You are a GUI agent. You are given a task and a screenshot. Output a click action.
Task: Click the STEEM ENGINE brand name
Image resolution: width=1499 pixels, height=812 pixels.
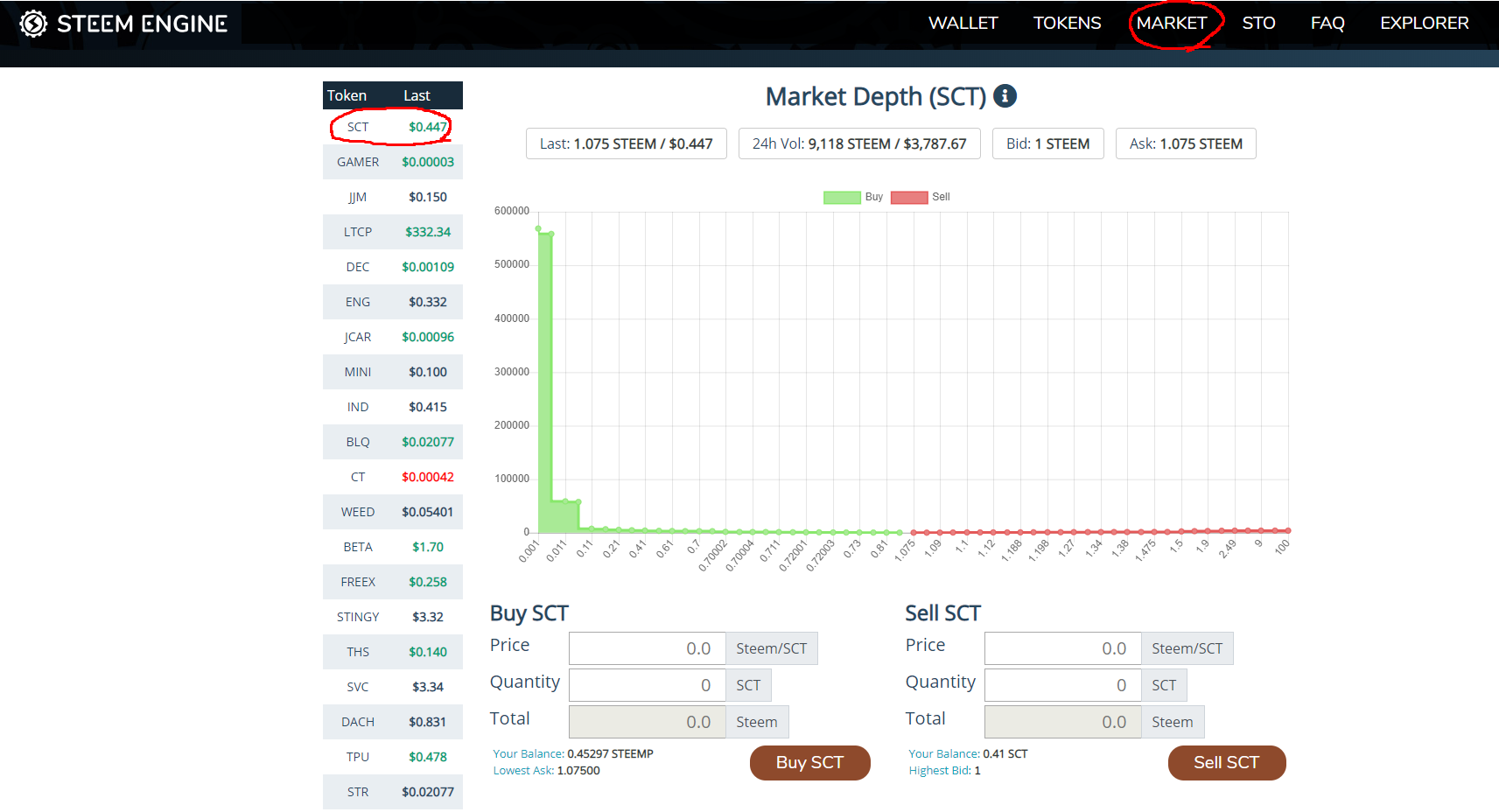coord(143,24)
